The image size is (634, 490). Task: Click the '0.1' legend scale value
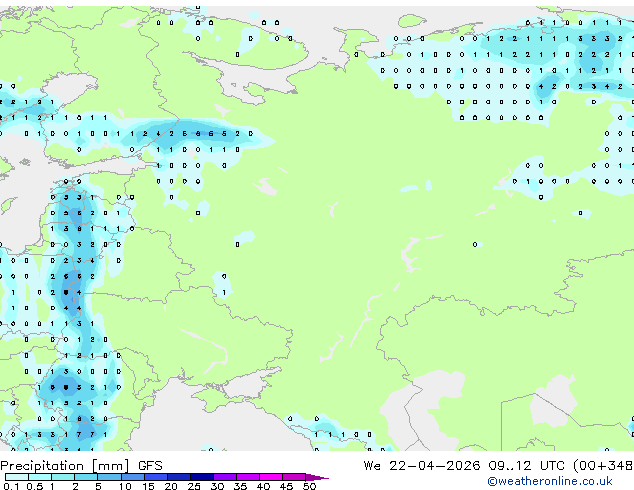(x=11, y=486)
